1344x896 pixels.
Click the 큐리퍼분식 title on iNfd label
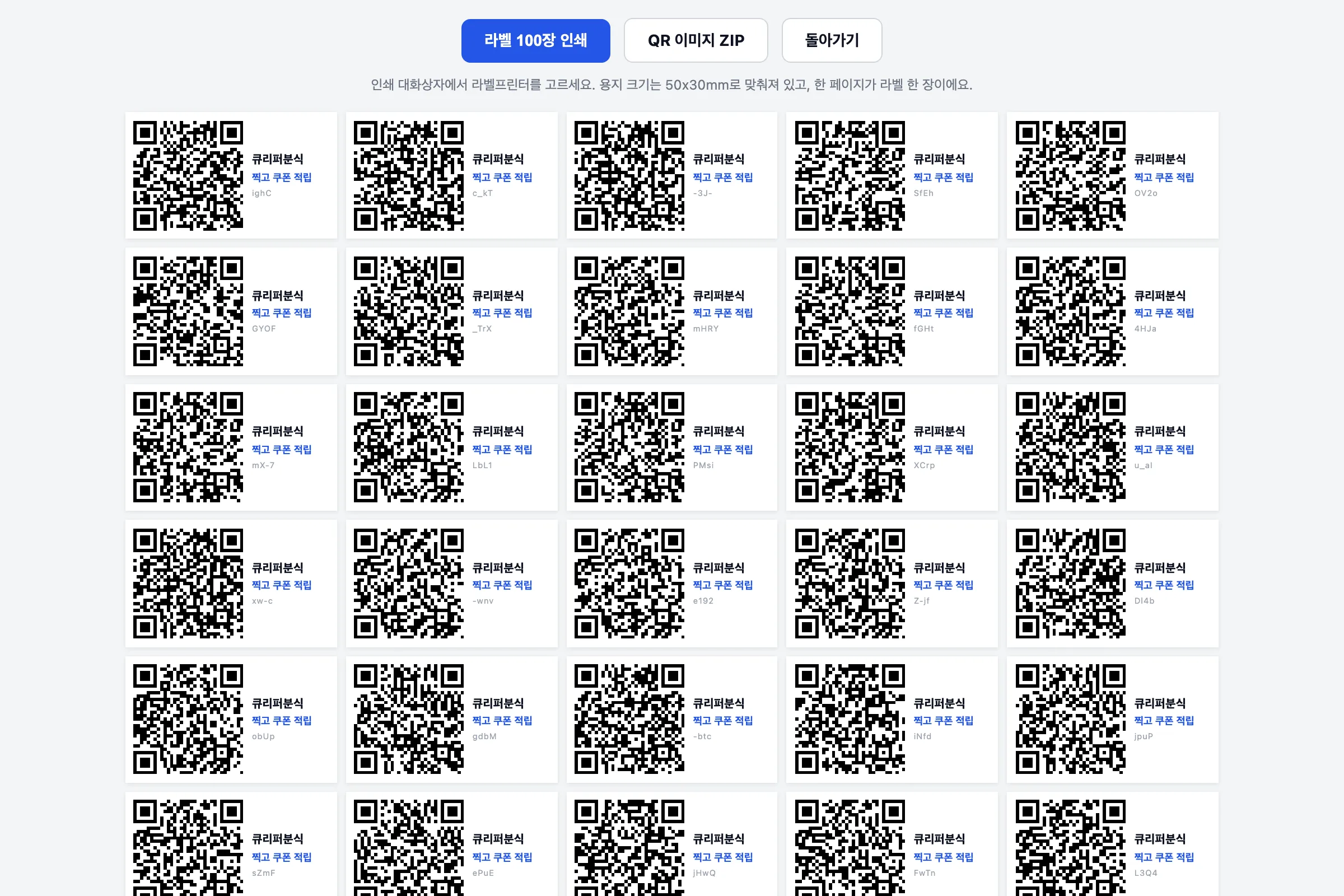click(x=939, y=703)
